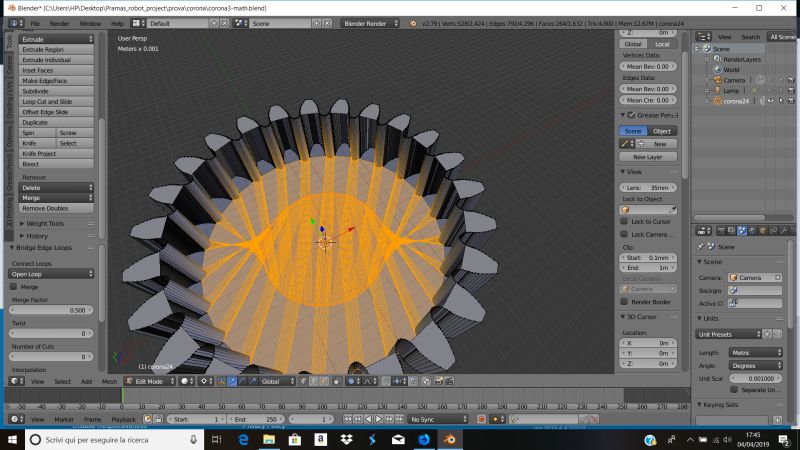Open Mesh menu in 3D view header
The width and height of the screenshot is (800, 450).
point(109,381)
